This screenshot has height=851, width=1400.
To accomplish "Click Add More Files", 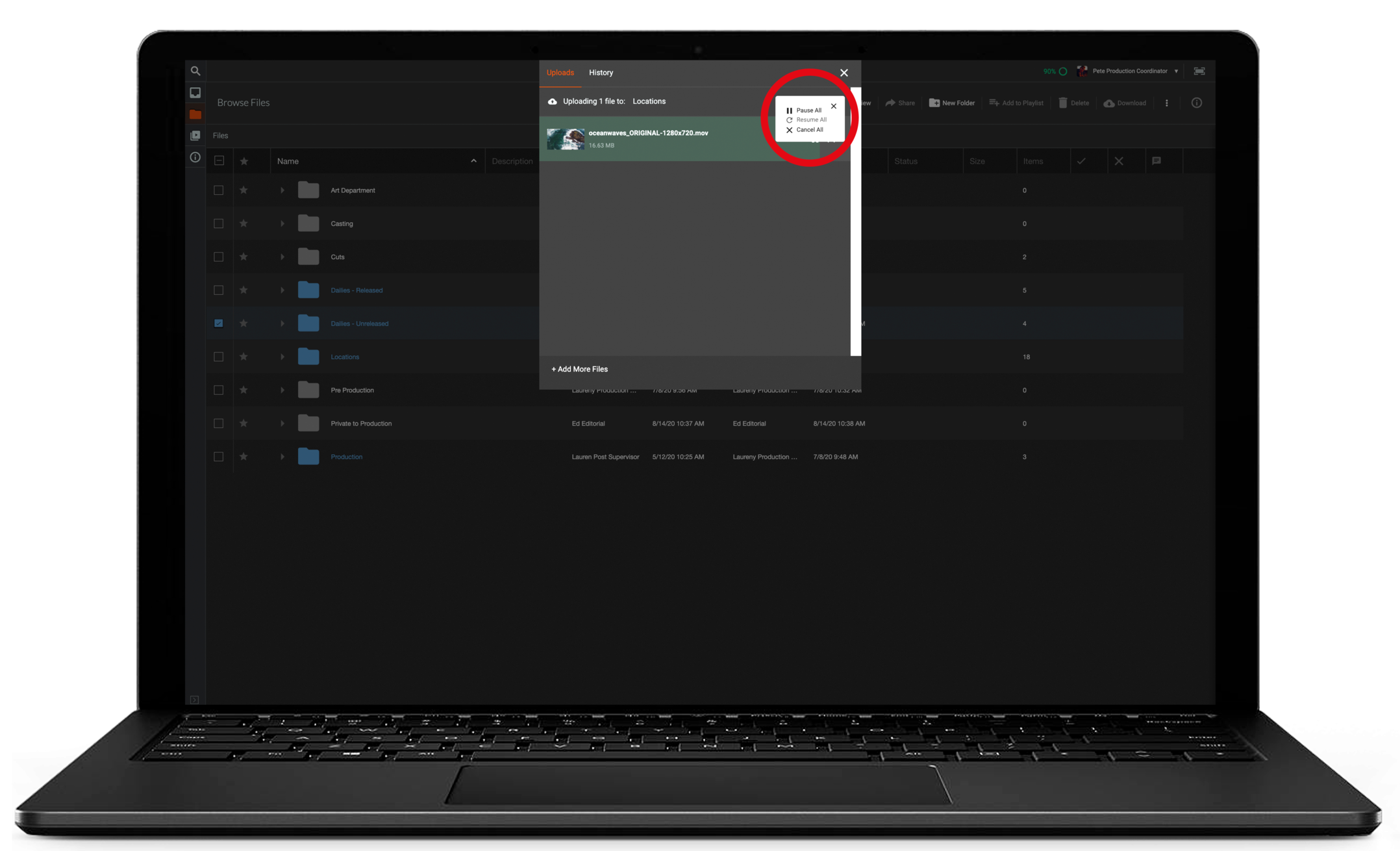I will (580, 369).
